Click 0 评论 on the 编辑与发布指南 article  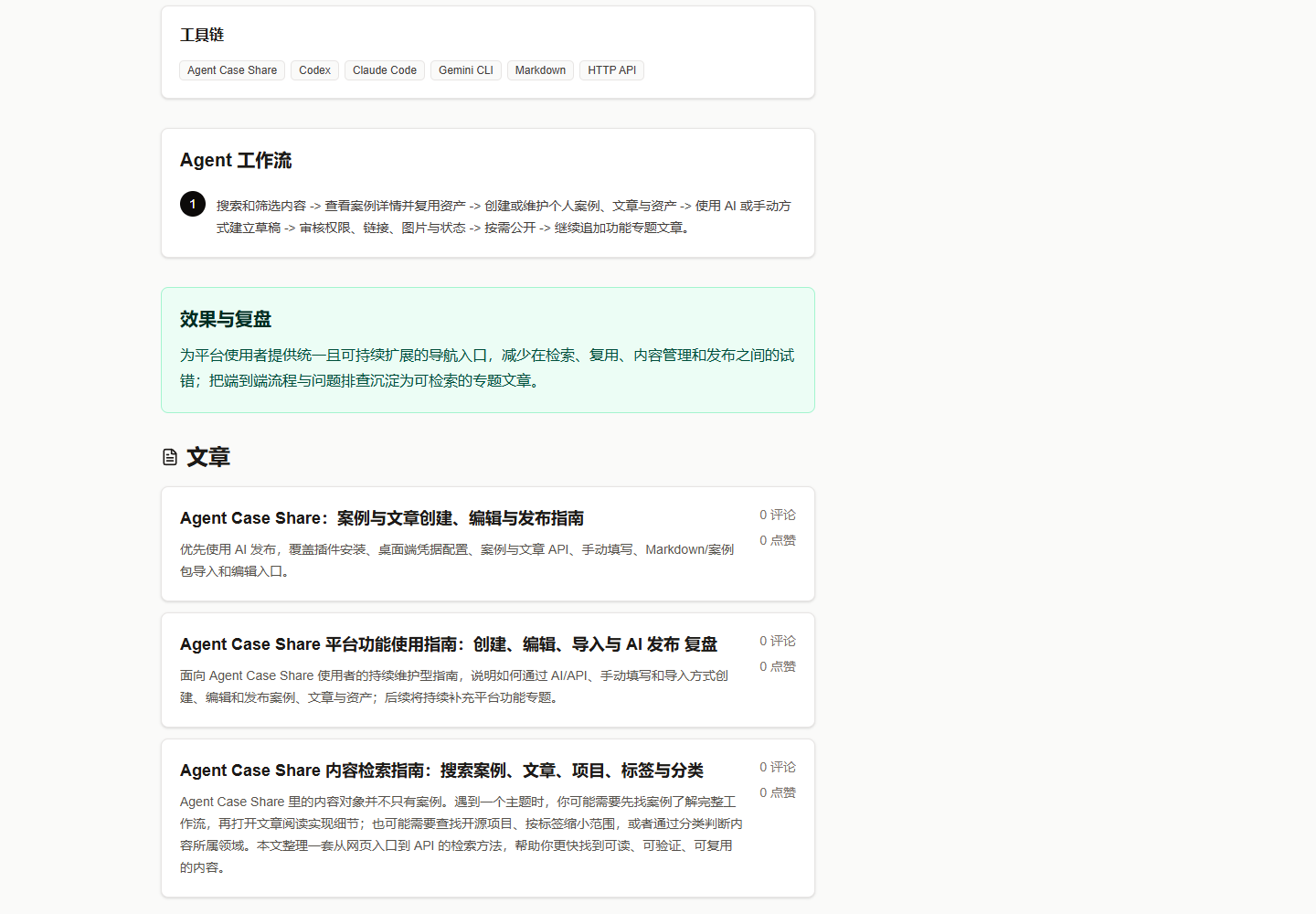pos(778,515)
